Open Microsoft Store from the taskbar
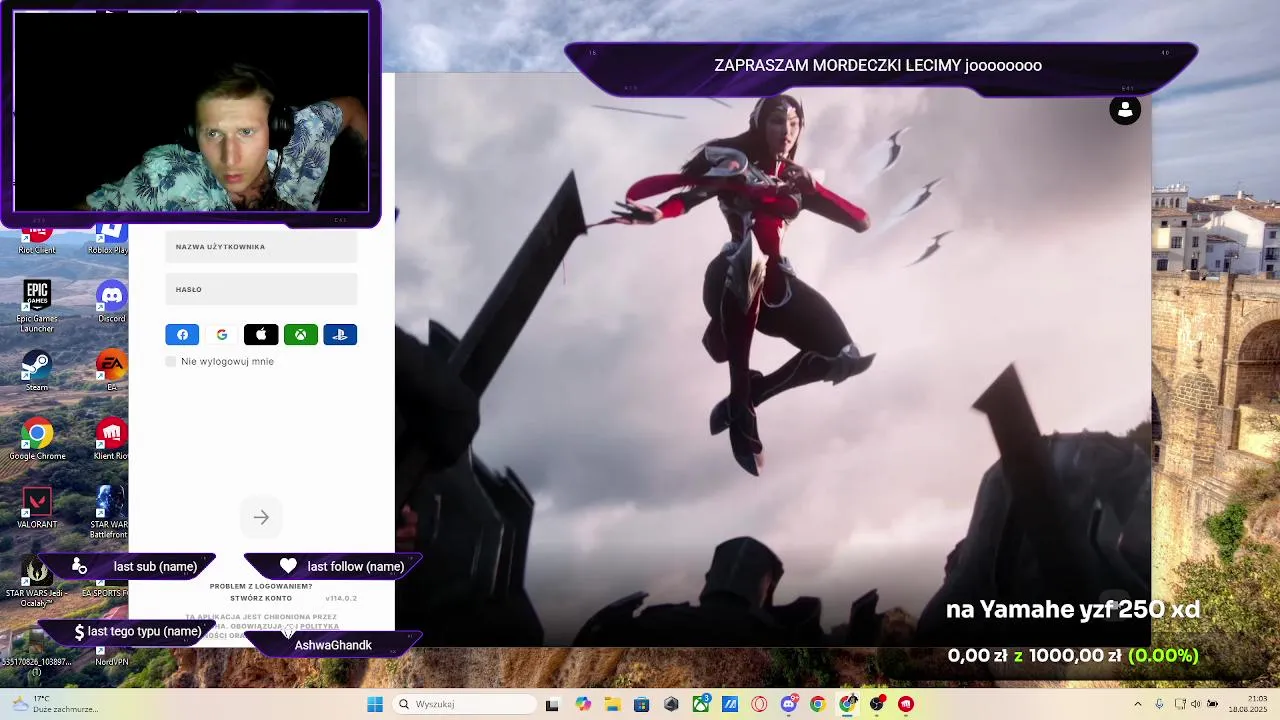 [x=642, y=704]
